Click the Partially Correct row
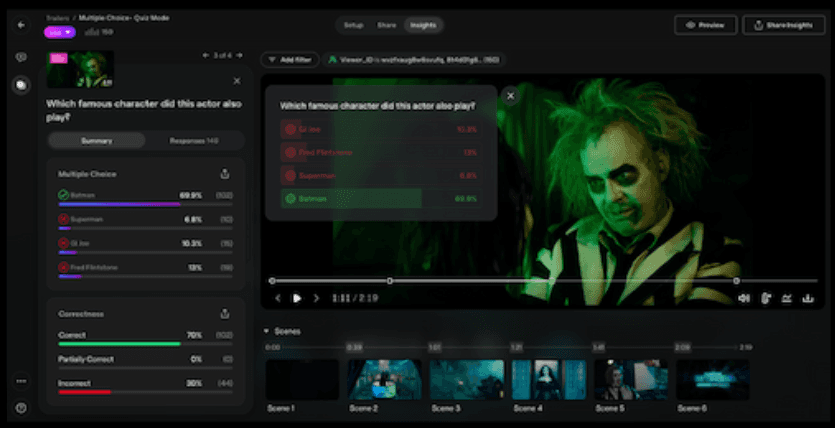 tap(145, 362)
